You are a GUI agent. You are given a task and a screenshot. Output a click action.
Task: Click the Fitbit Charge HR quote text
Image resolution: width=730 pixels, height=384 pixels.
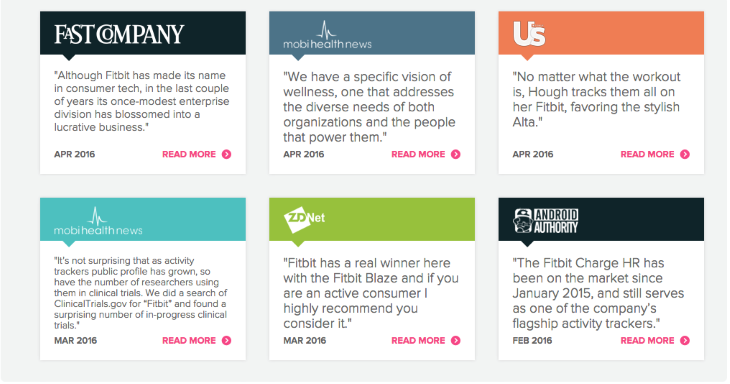click(598, 293)
